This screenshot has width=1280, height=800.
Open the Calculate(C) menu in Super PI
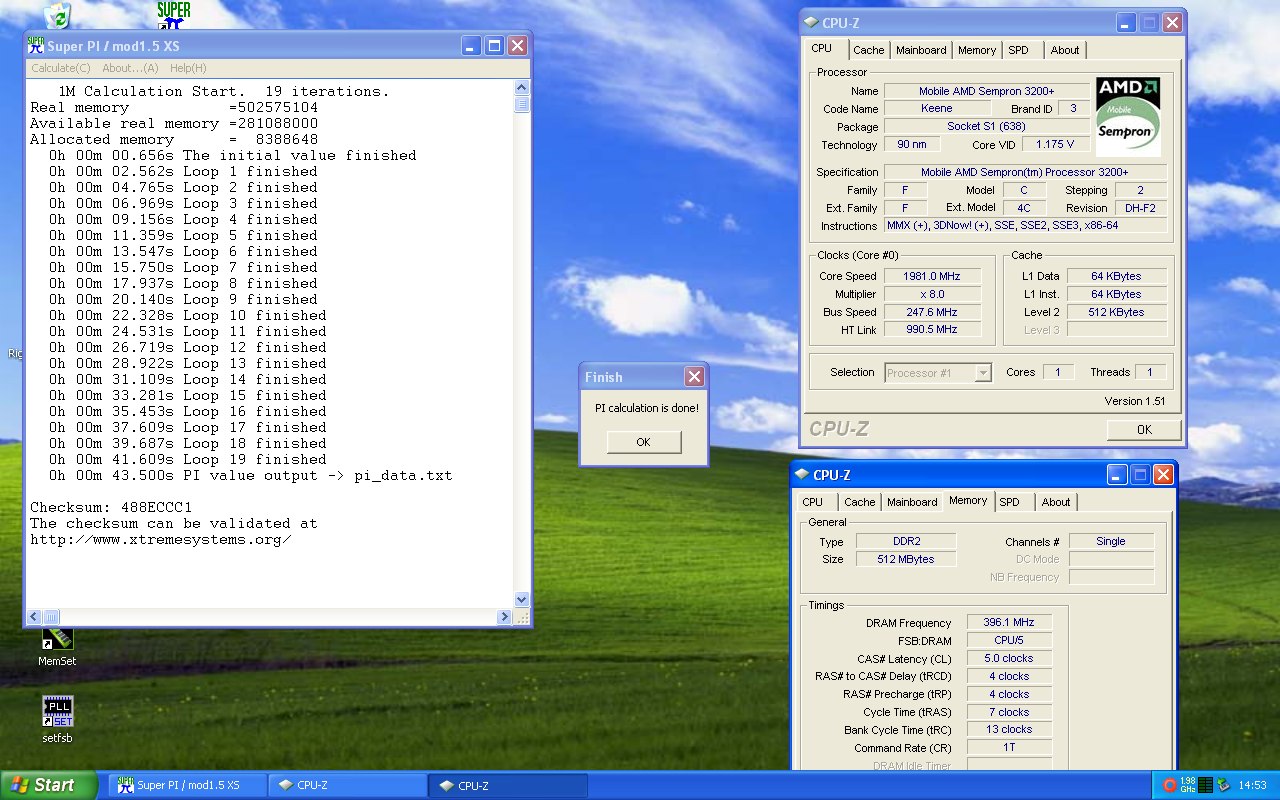(x=60, y=68)
